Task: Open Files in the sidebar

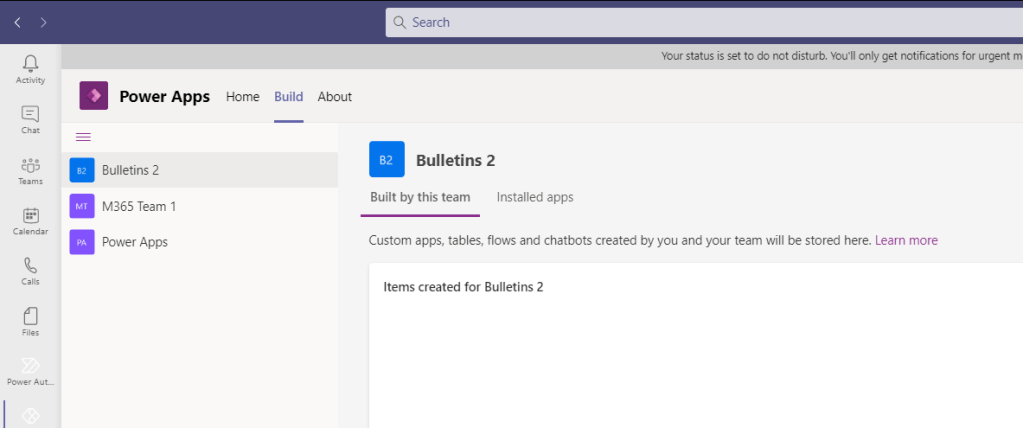Action: point(30,320)
